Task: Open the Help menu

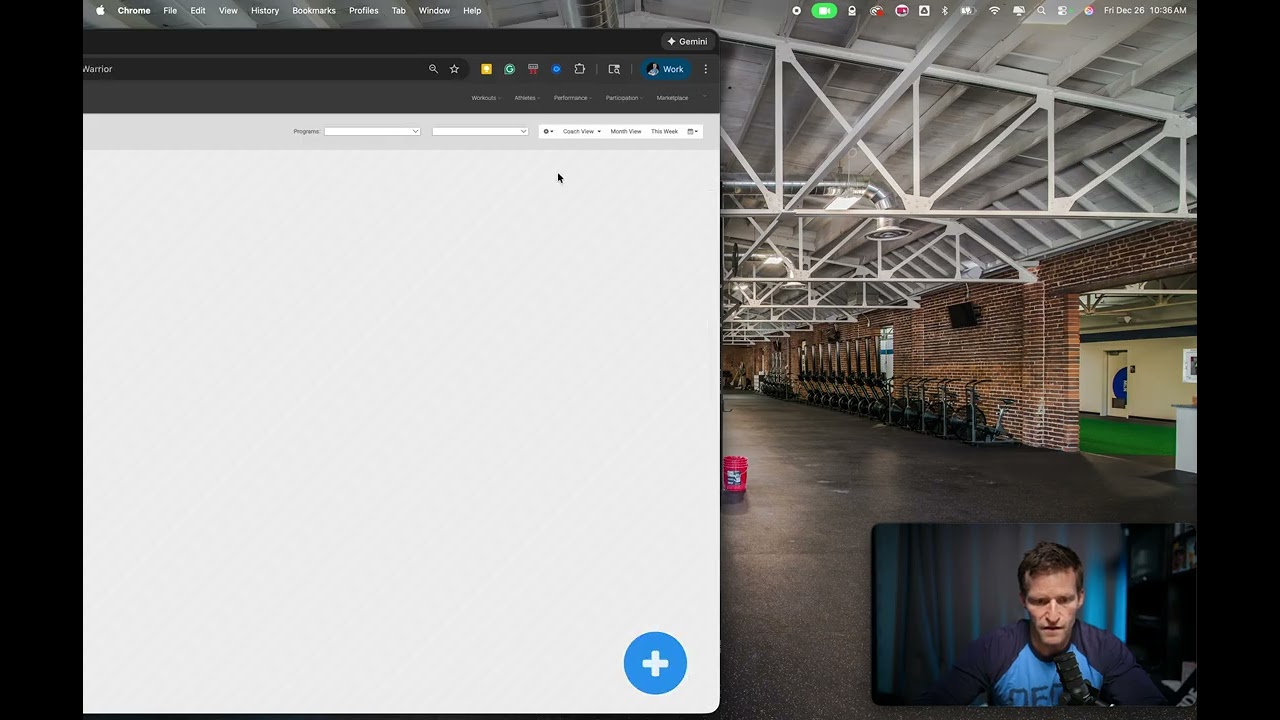Action: [472, 10]
